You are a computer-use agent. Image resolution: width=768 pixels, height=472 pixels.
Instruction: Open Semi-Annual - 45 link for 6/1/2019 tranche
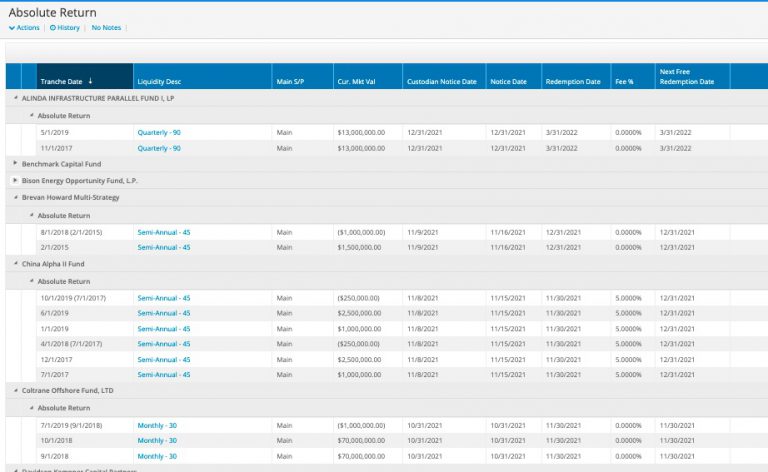pyautogui.click(x=164, y=313)
